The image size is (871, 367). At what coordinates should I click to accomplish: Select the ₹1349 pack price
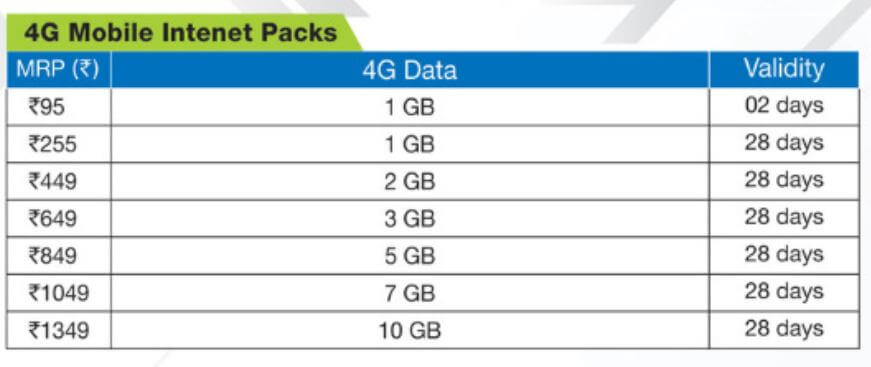[58, 330]
